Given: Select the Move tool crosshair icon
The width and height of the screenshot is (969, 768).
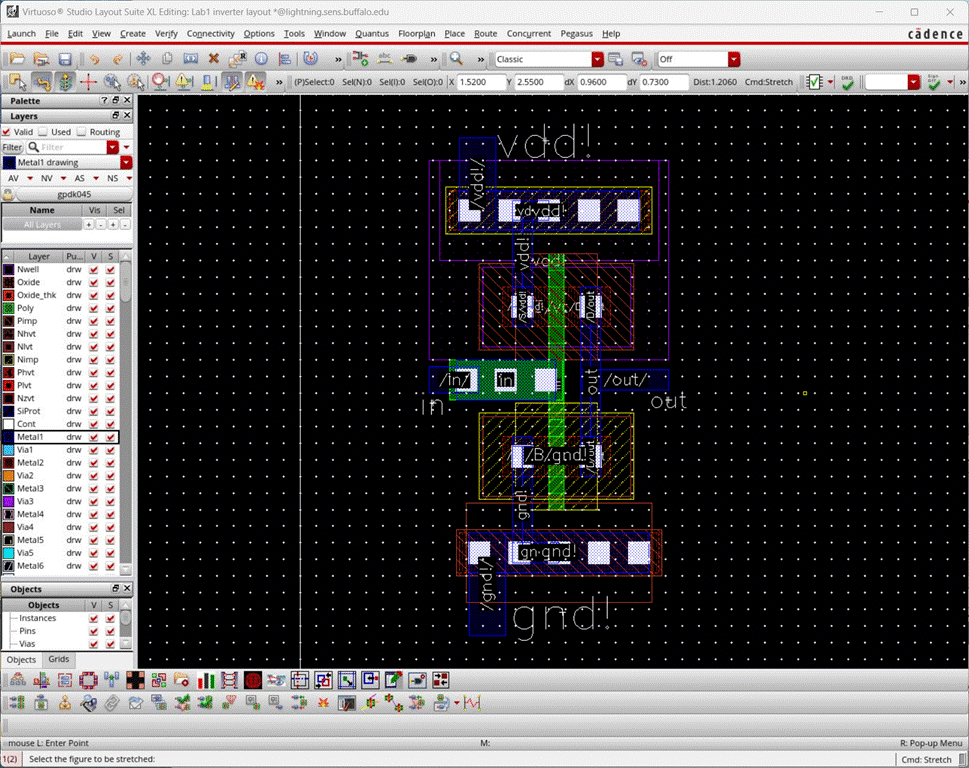Looking at the screenshot, I should coord(141,59).
